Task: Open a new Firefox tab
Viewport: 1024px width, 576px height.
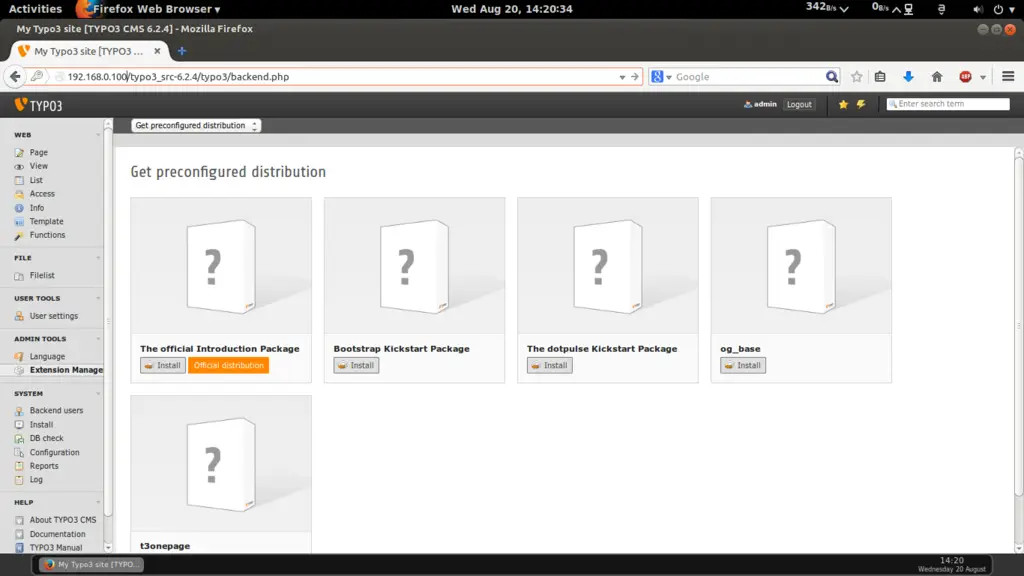Action: coord(182,51)
